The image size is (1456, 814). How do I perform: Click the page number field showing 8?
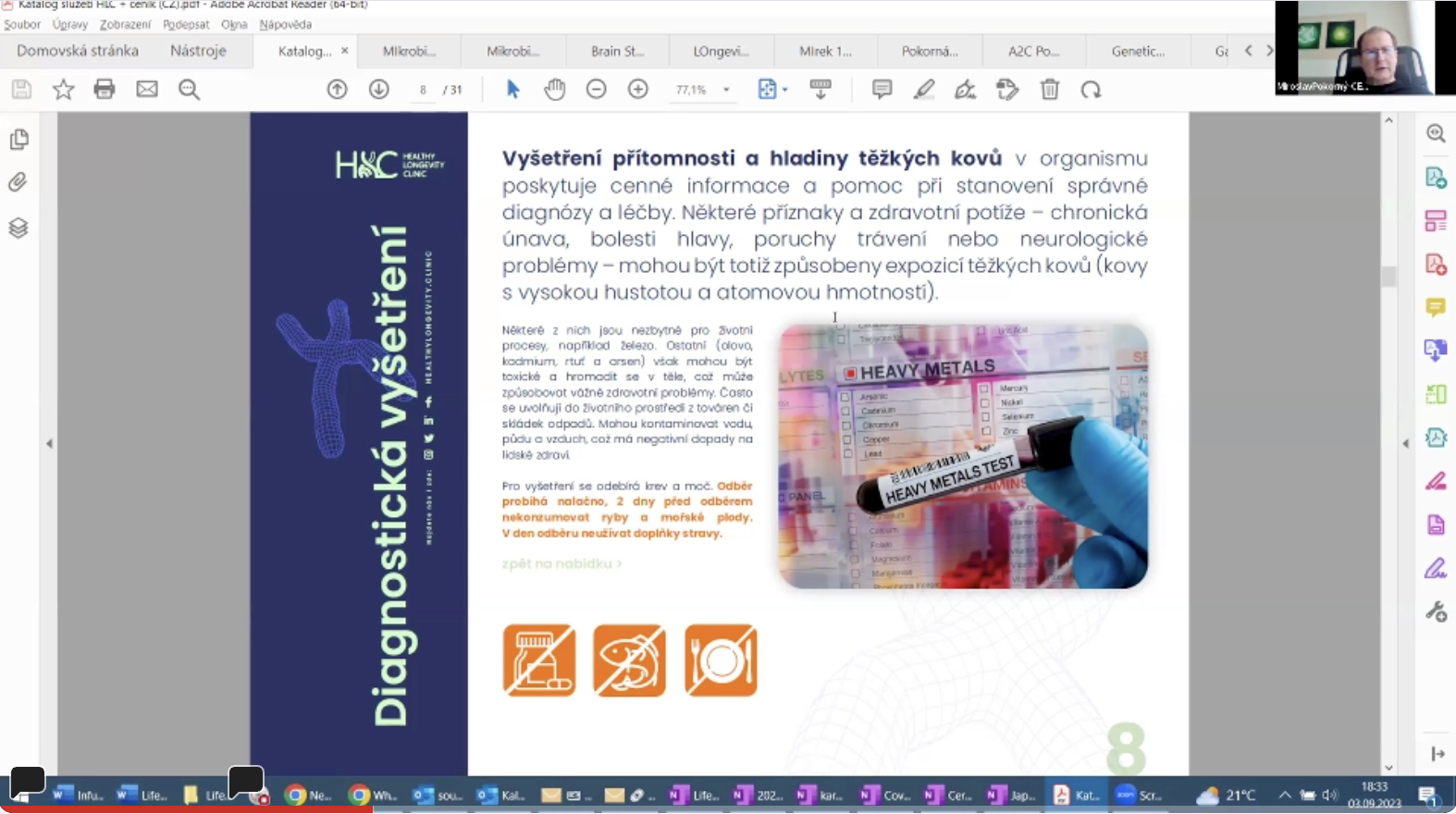click(x=423, y=90)
